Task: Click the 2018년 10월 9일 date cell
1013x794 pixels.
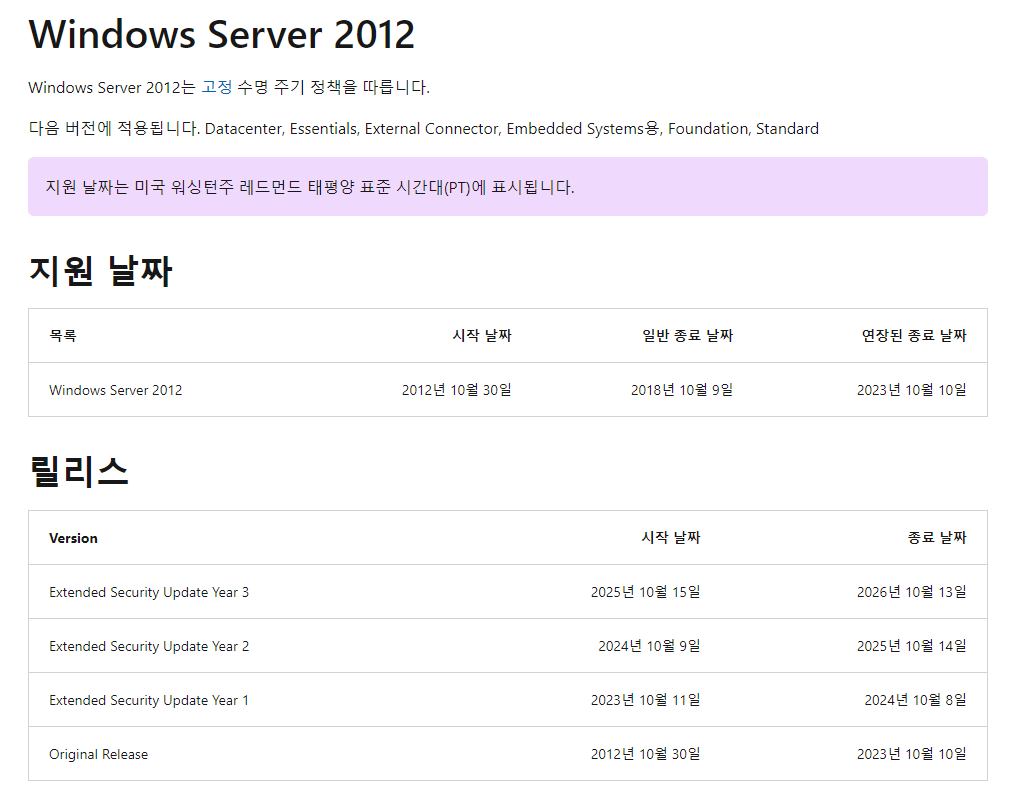Action: point(682,390)
